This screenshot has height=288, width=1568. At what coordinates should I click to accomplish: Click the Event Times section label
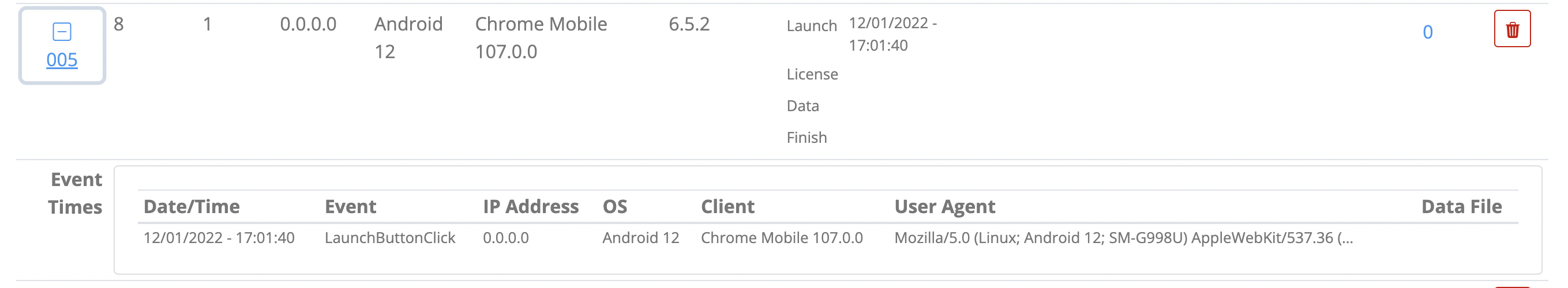76,193
